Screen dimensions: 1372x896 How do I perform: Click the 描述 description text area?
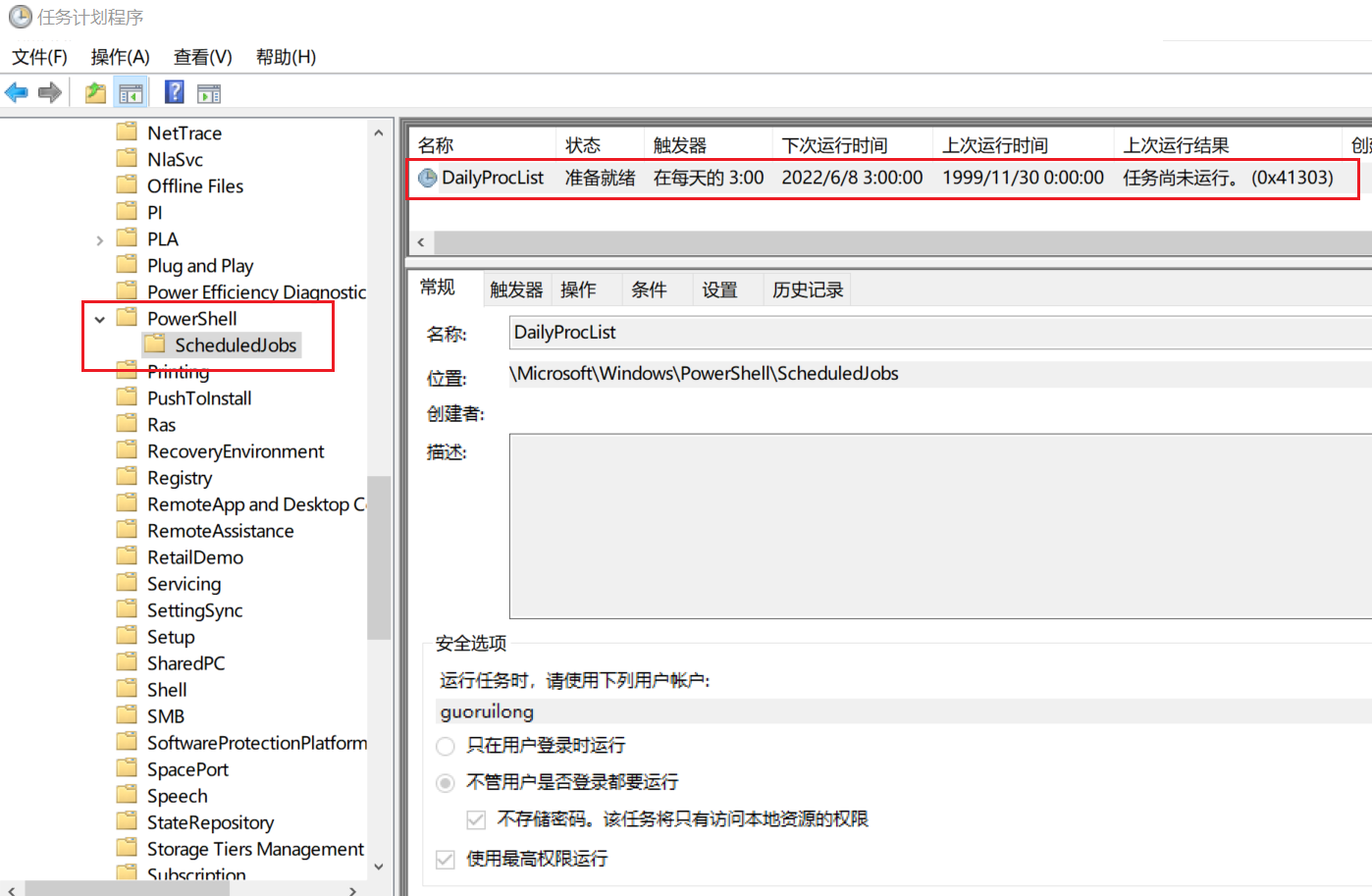coord(940,526)
